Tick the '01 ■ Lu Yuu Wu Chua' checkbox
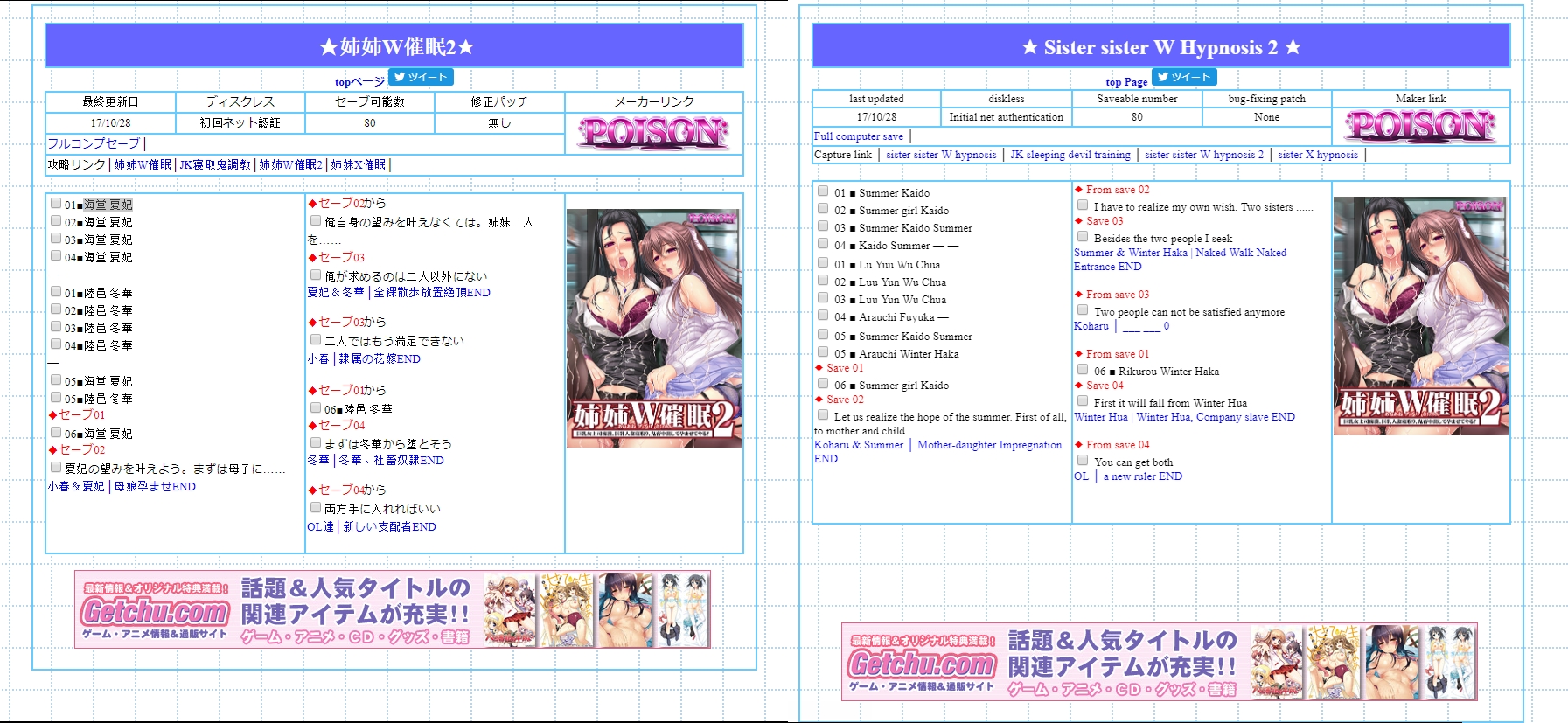 coord(823,262)
